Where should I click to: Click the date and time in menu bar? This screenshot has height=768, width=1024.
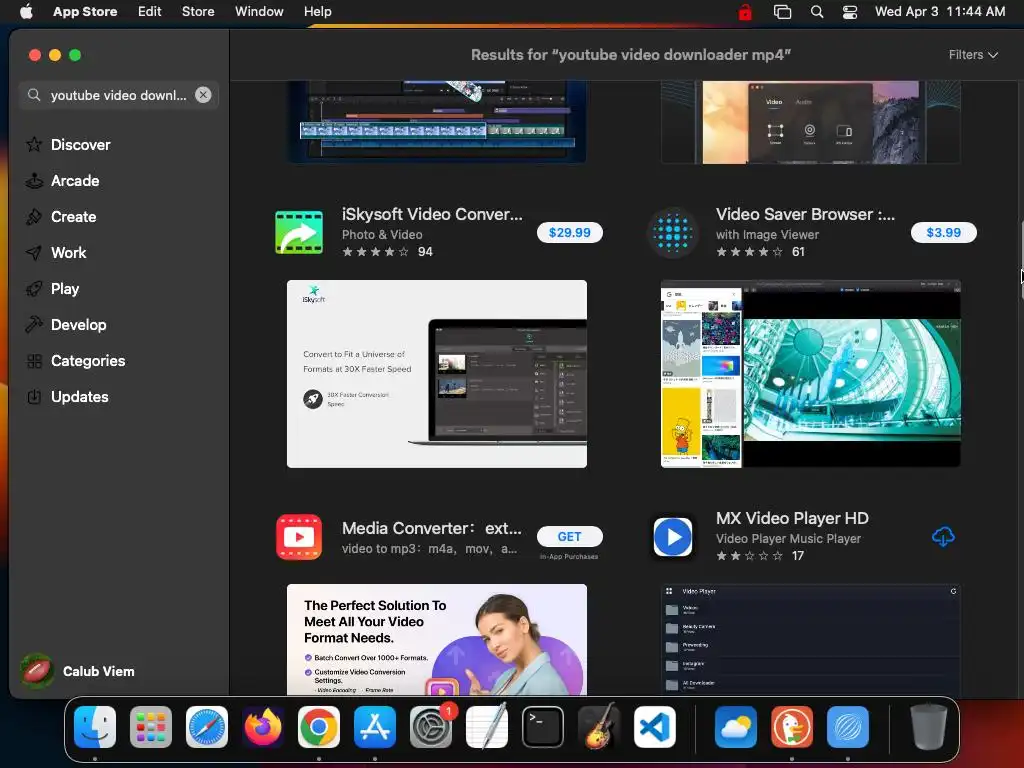[939, 11]
